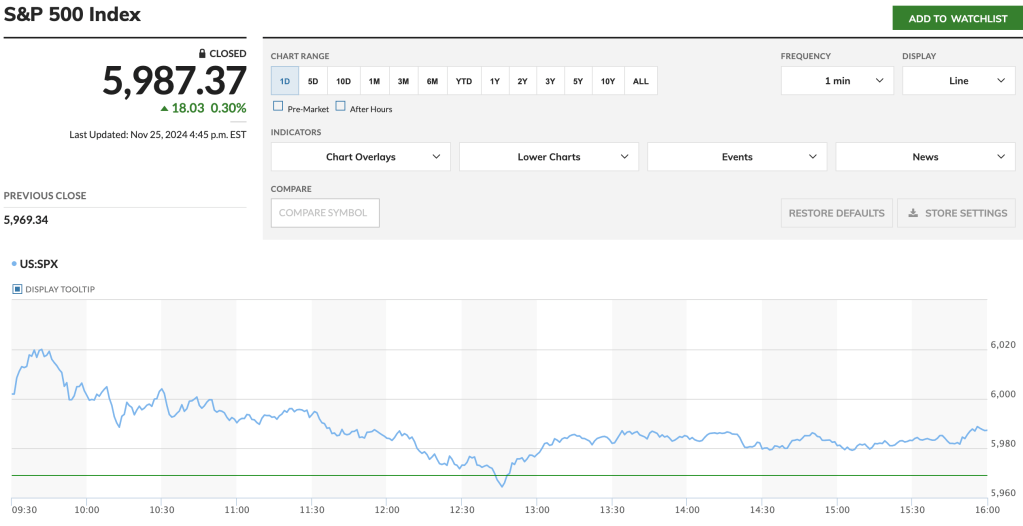Open the Display Line dropdown

tap(958, 81)
